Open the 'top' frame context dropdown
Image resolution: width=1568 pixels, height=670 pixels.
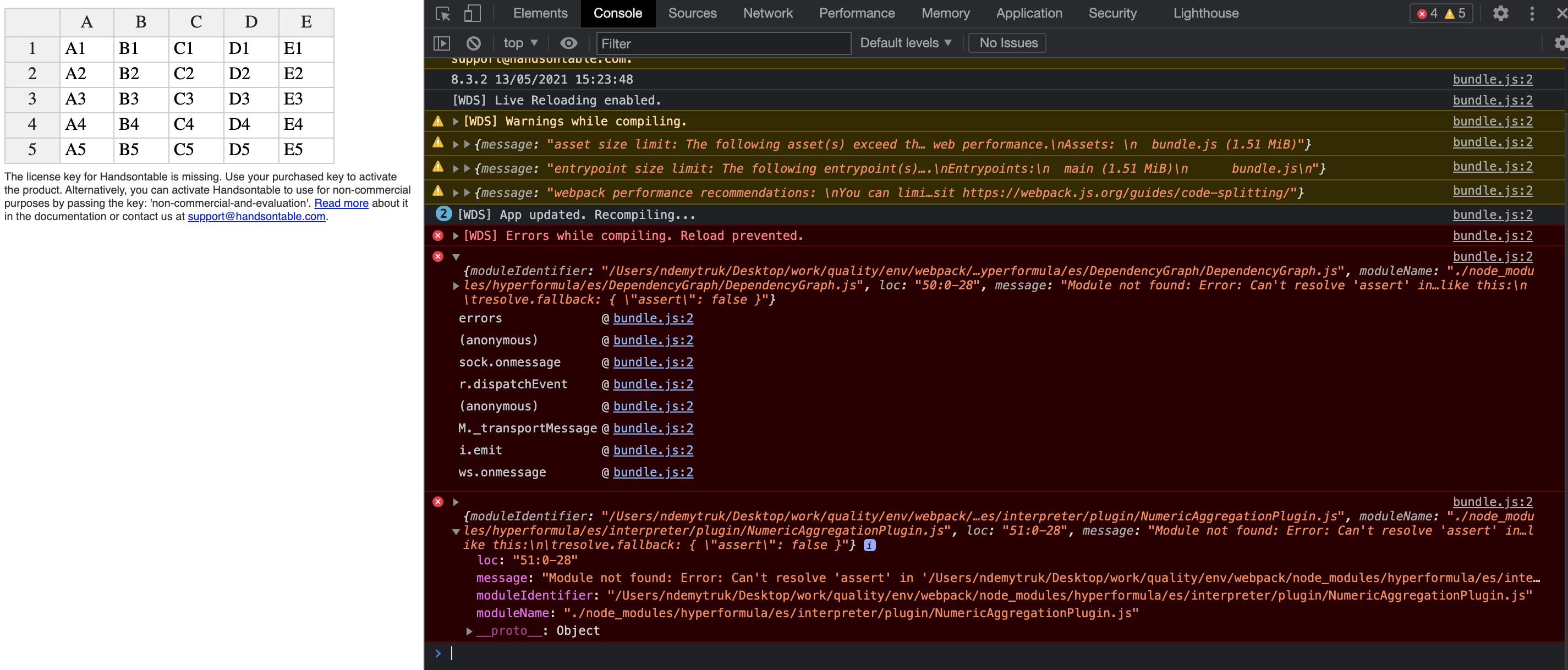(x=519, y=42)
